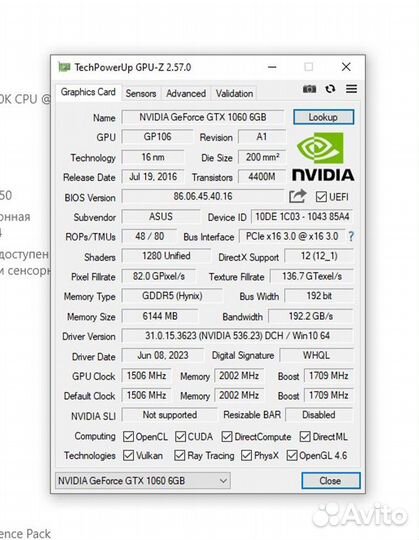Toggle the UEFI checkbox
Image resolution: width=419 pixels, height=540 pixels.
[x=321, y=197]
